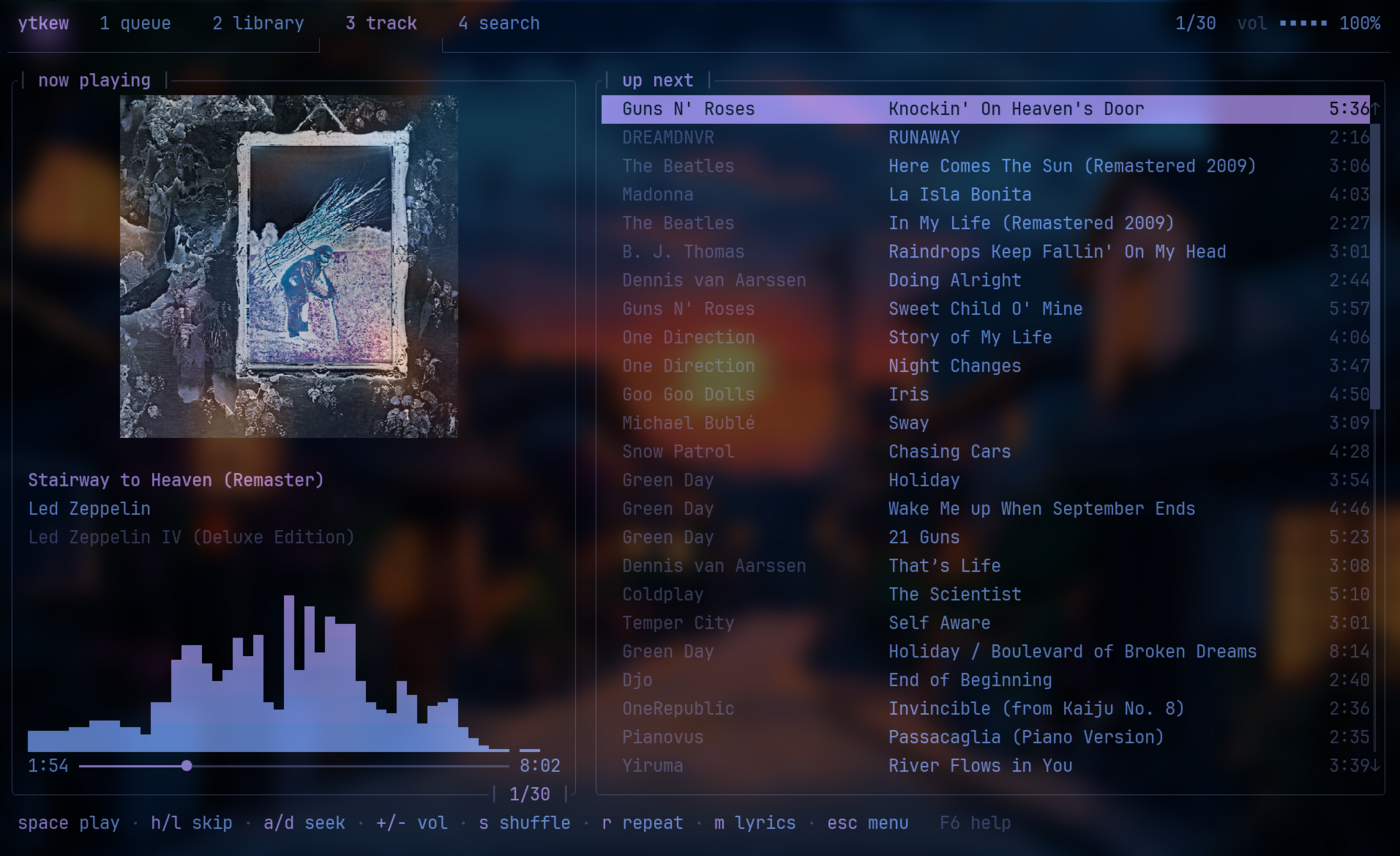Select the 3 track tab

[381, 23]
